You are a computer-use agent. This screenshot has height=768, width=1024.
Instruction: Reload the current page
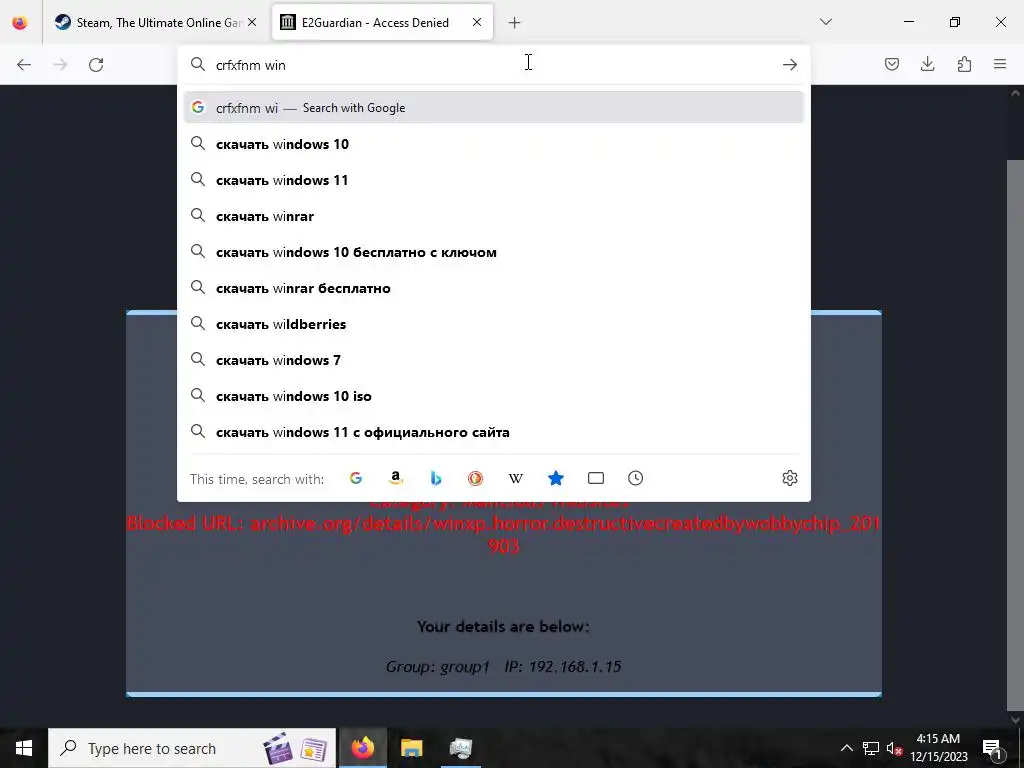(96, 65)
